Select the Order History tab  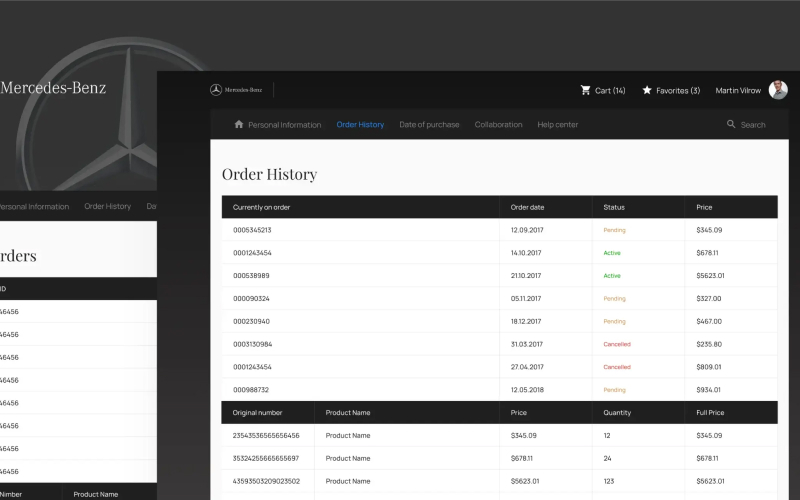point(360,124)
